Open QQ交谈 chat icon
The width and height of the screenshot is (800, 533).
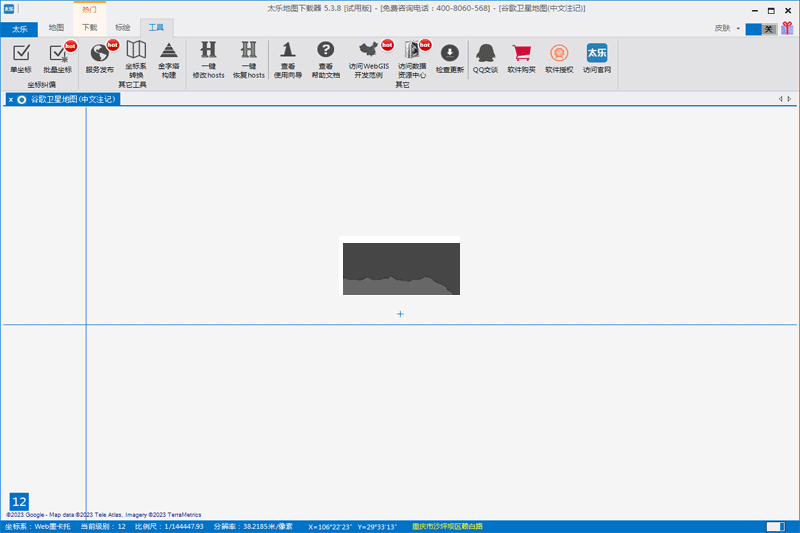tap(485, 58)
